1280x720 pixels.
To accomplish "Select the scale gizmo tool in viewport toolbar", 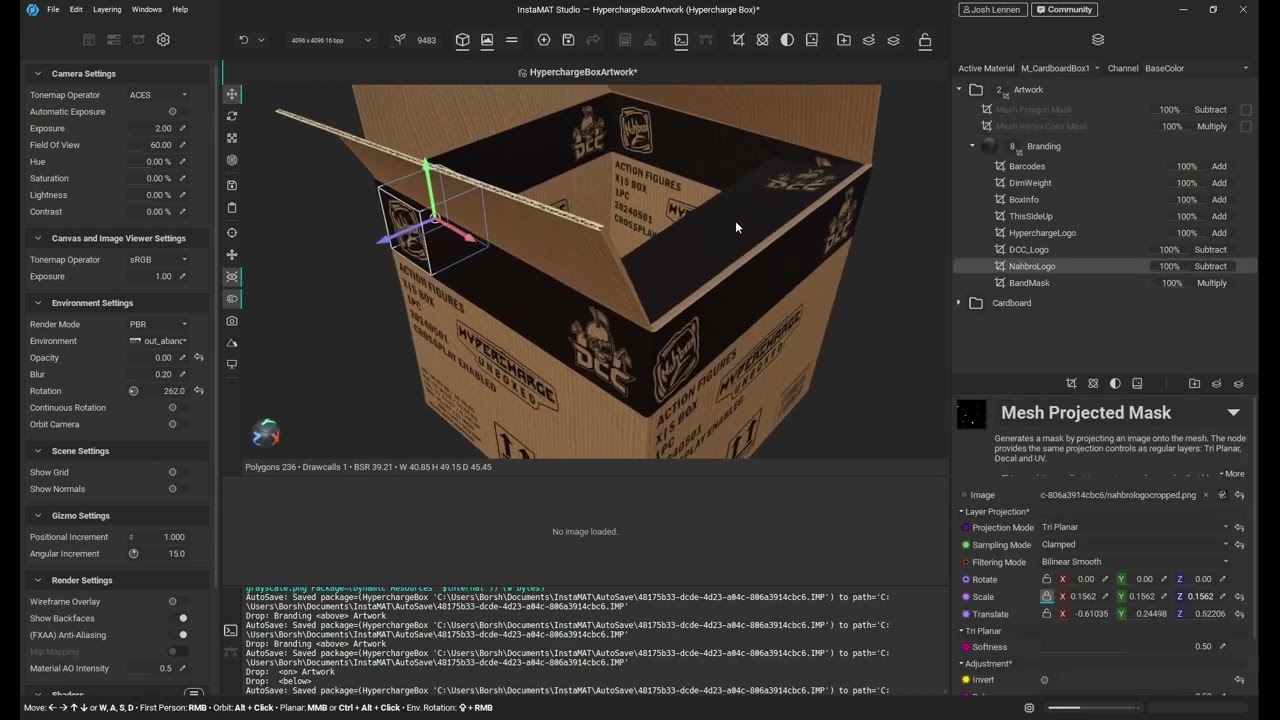I will (232, 138).
